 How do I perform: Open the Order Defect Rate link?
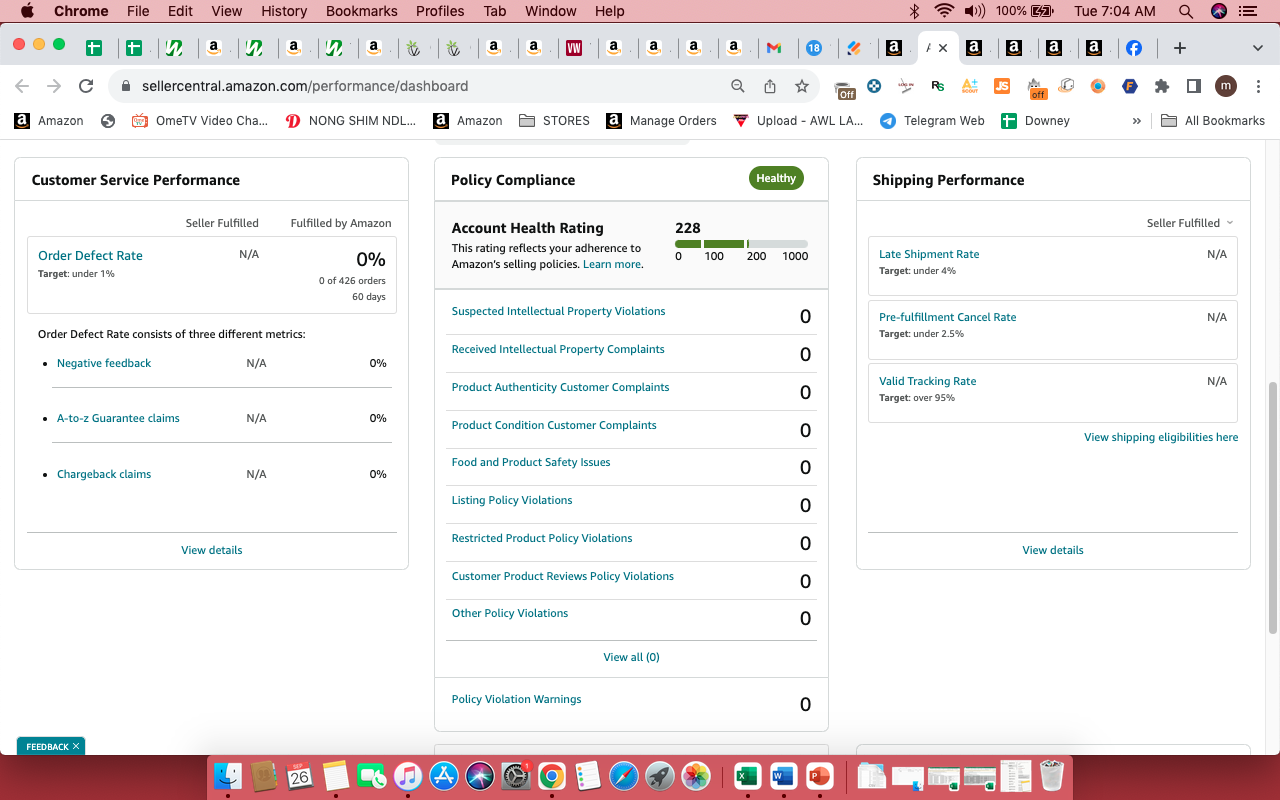coord(90,255)
